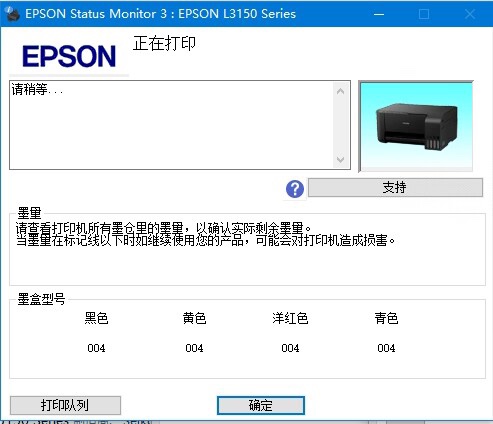
Task: Click the 青色 ink label
Action: click(x=386, y=318)
